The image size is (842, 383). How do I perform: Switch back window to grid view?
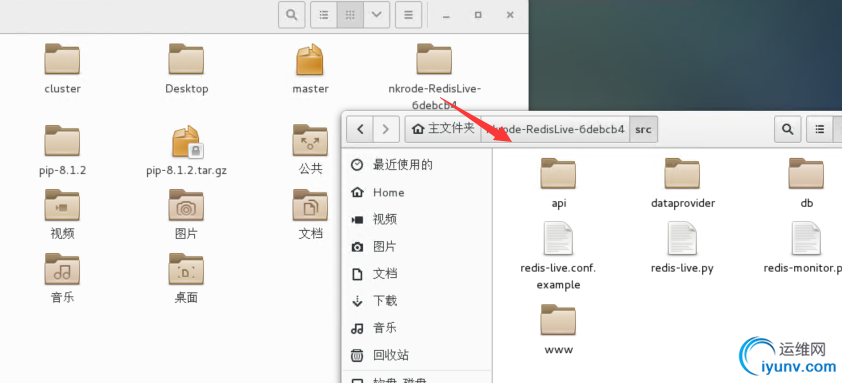coord(350,15)
